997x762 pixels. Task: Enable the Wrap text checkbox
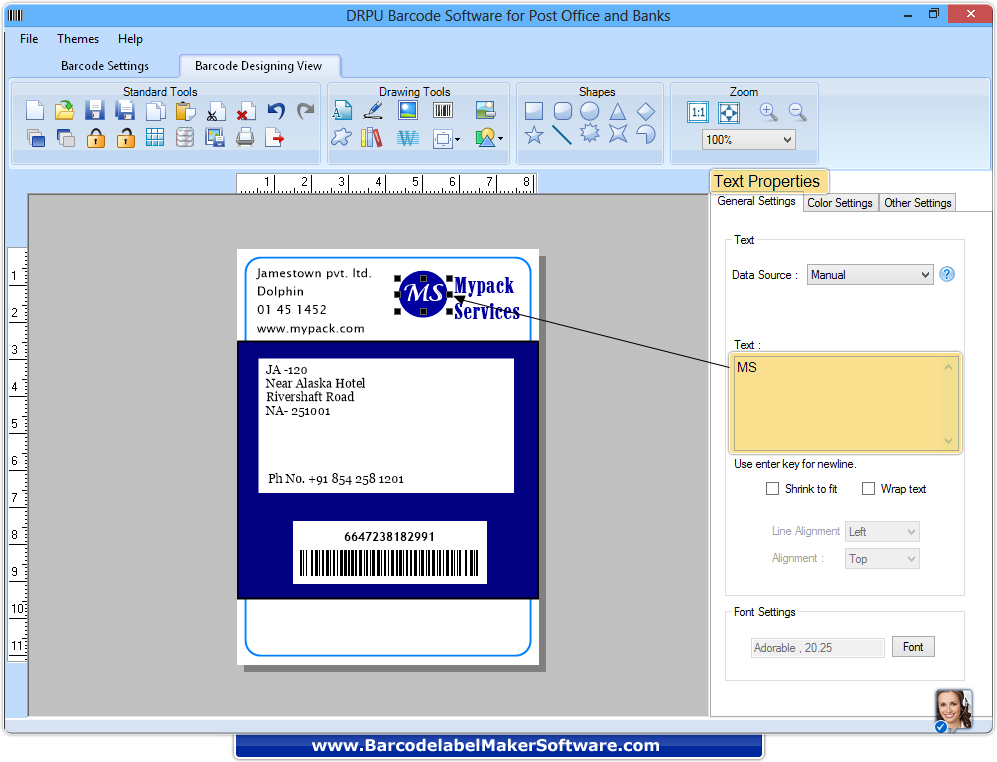(x=868, y=488)
